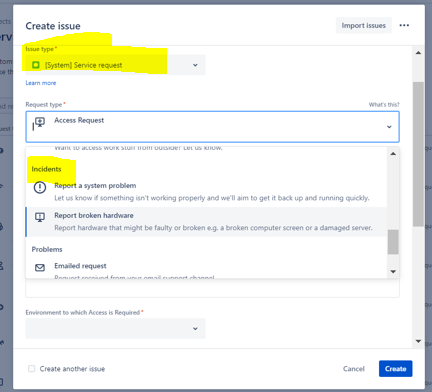Screen dimensions: 432x392
Task: Click the dialog scrollbar down arrow
Action: (x=418, y=341)
